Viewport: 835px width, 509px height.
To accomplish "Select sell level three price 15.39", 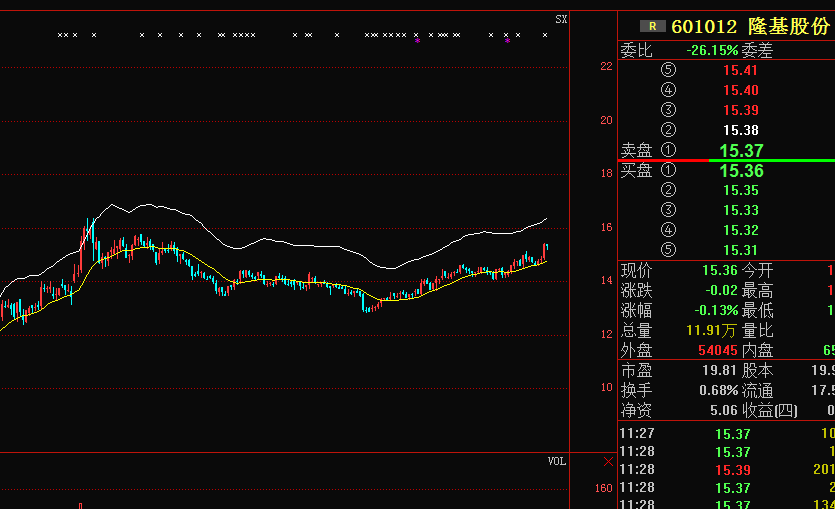I will pos(740,110).
